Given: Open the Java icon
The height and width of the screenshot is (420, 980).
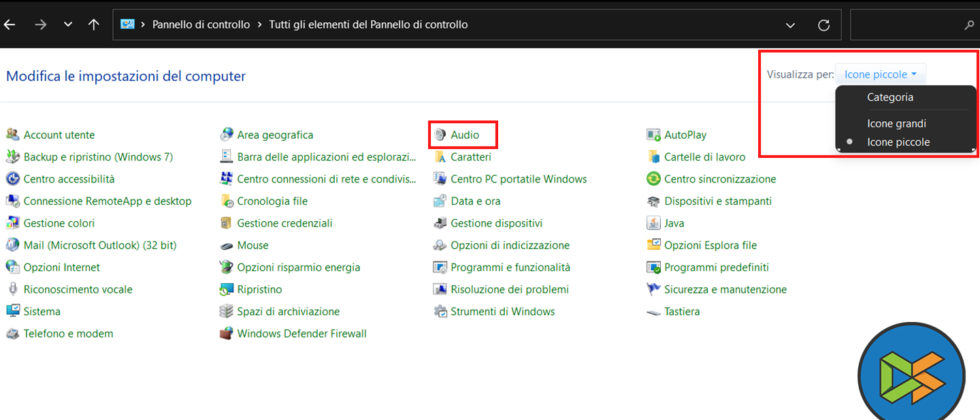Looking at the screenshot, I should pyautogui.click(x=654, y=223).
